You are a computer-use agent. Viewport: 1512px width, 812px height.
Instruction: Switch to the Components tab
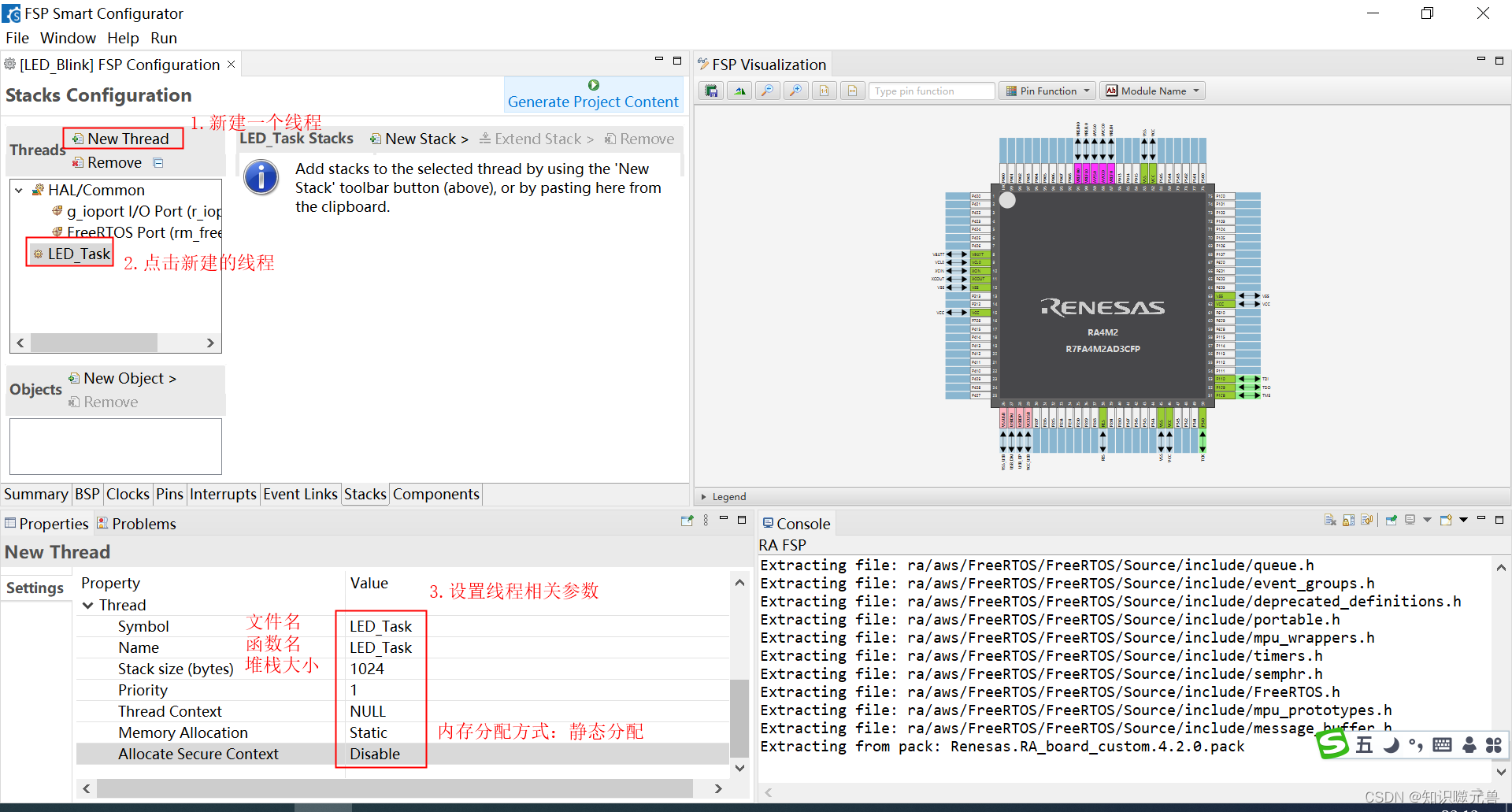(x=435, y=494)
